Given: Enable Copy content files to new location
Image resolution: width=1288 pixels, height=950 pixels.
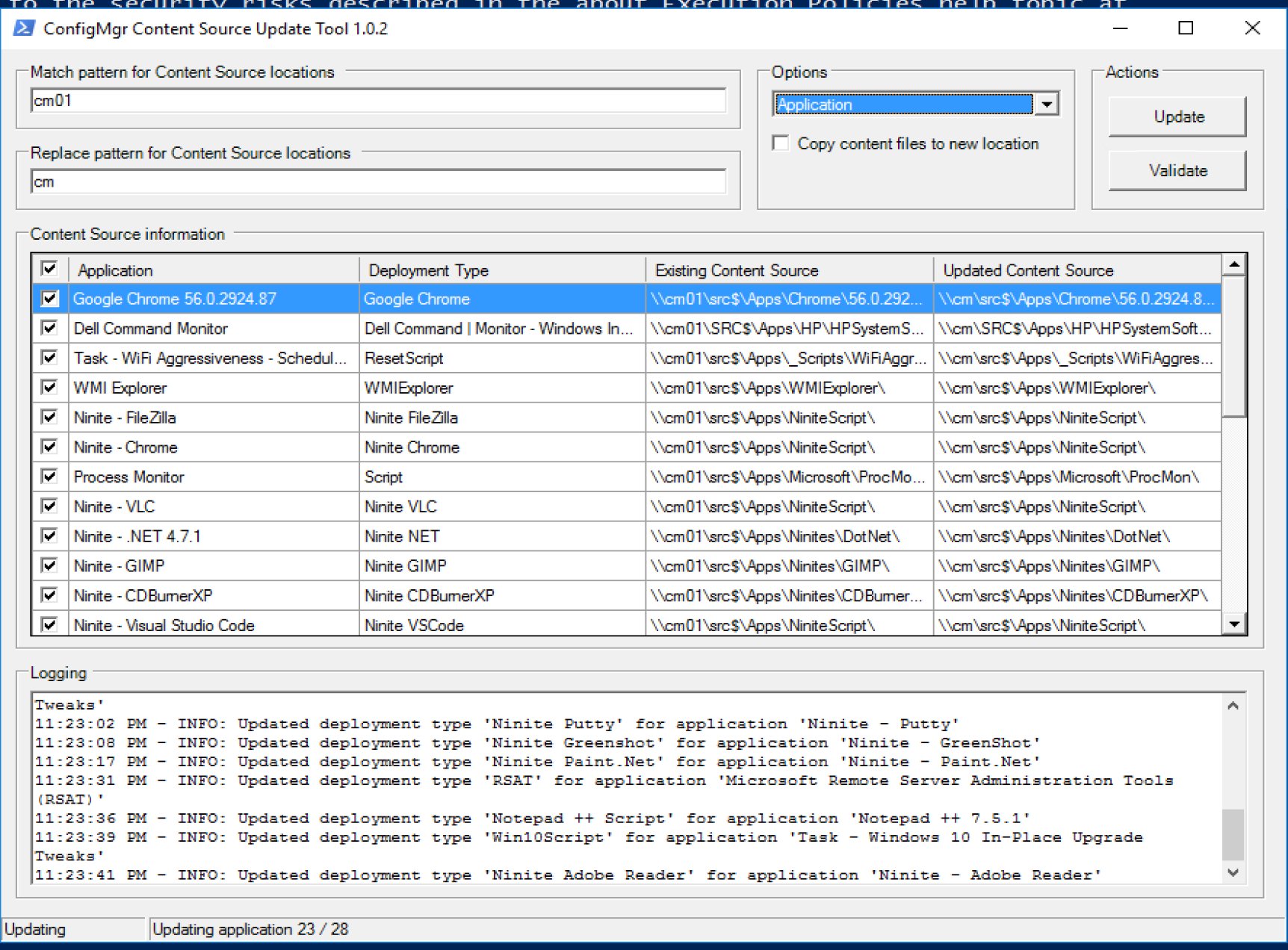Looking at the screenshot, I should pyautogui.click(x=781, y=143).
